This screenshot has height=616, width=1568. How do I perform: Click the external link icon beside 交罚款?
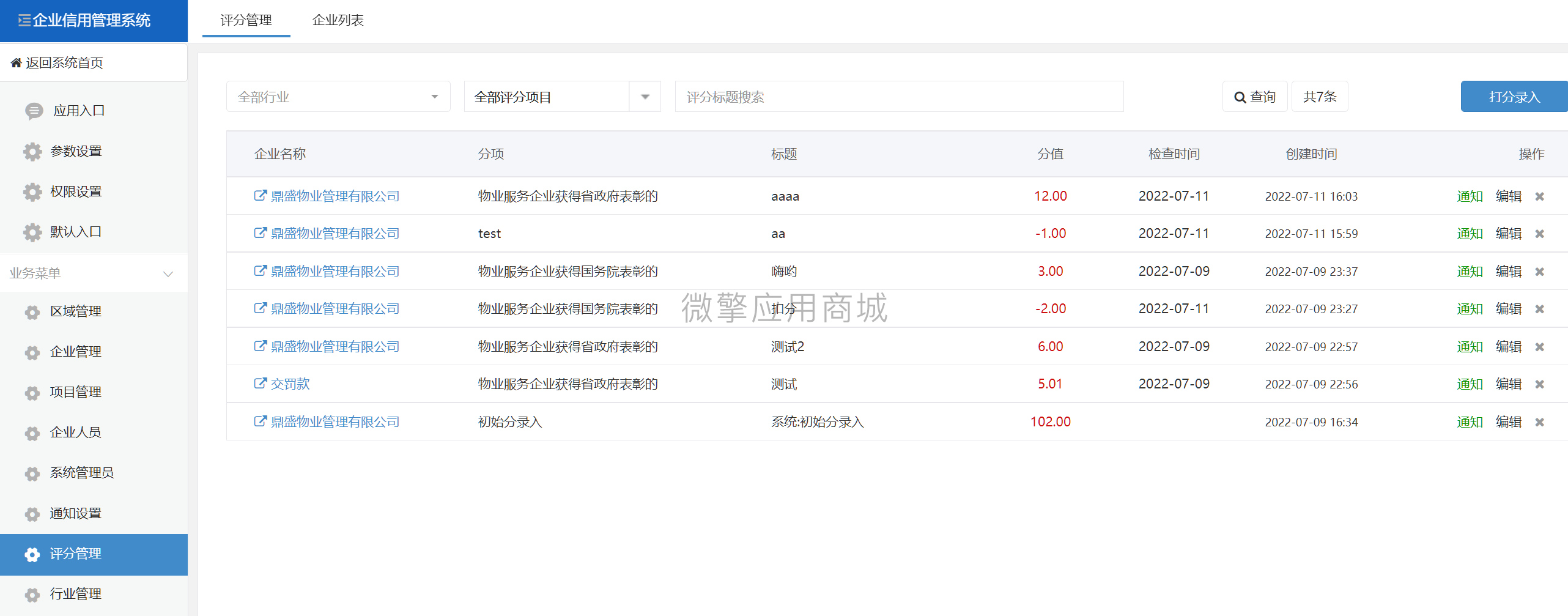click(261, 384)
